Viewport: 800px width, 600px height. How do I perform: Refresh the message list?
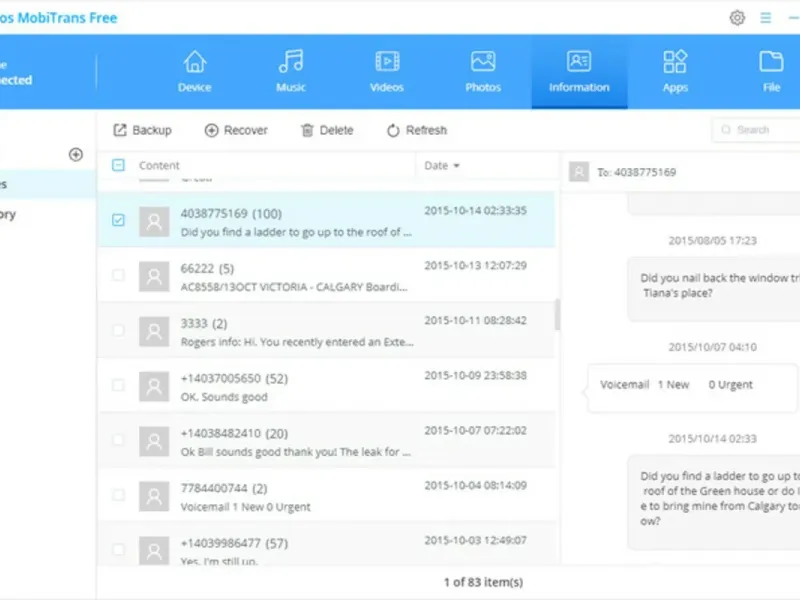tap(417, 130)
